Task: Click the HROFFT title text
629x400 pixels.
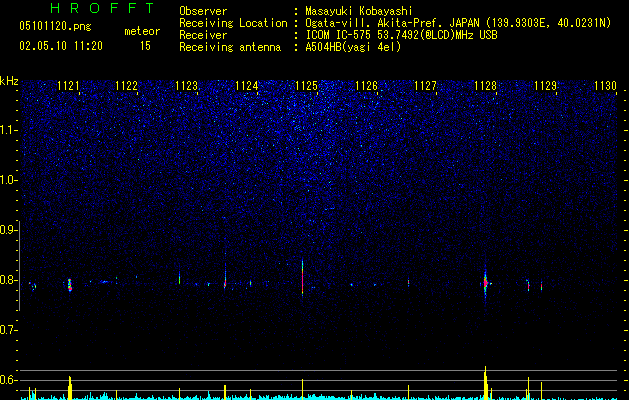Action: pos(102,8)
